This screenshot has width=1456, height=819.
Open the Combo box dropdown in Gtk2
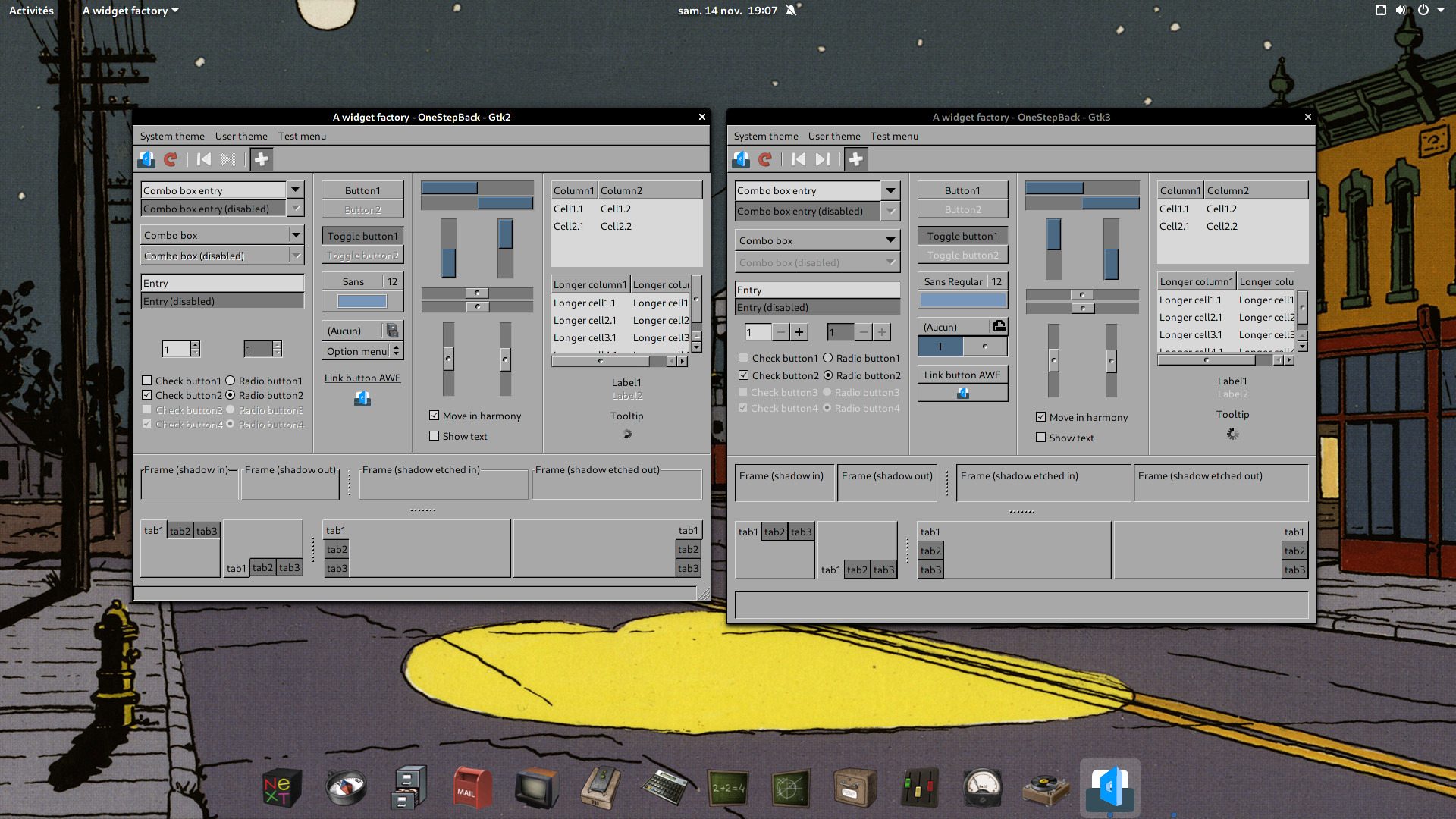click(x=222, y=235)
